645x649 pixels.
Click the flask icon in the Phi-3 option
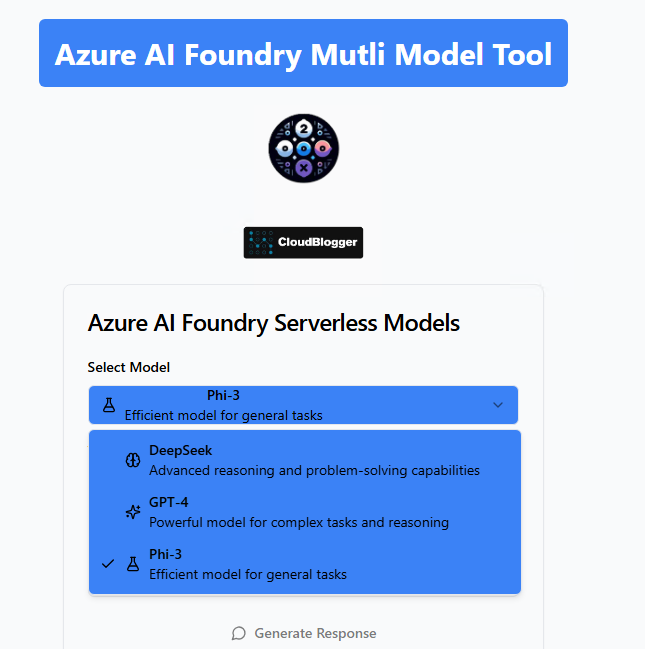pyautogui.click(x=133, y=564)
